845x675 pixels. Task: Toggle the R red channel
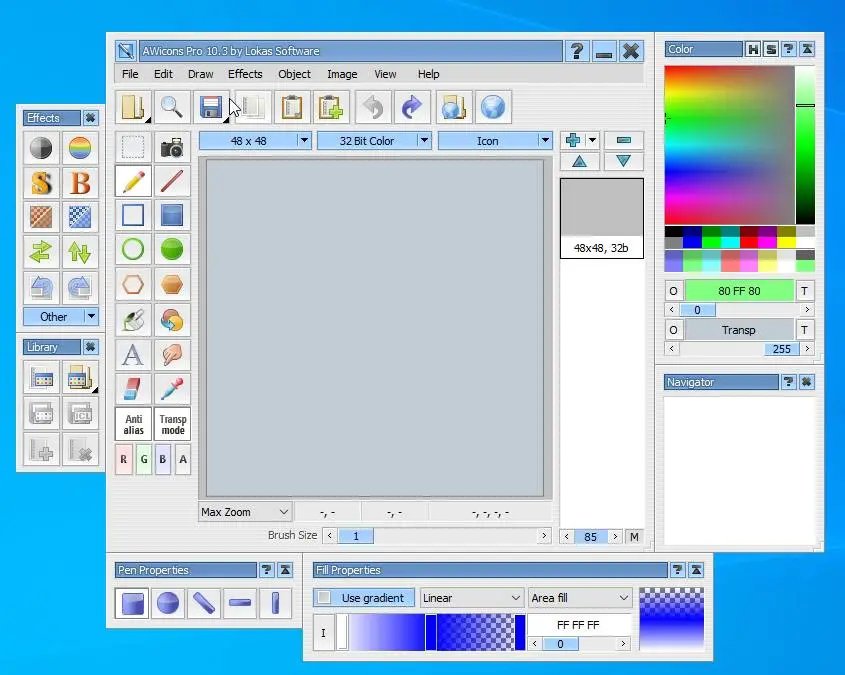[x=123, y=460]
